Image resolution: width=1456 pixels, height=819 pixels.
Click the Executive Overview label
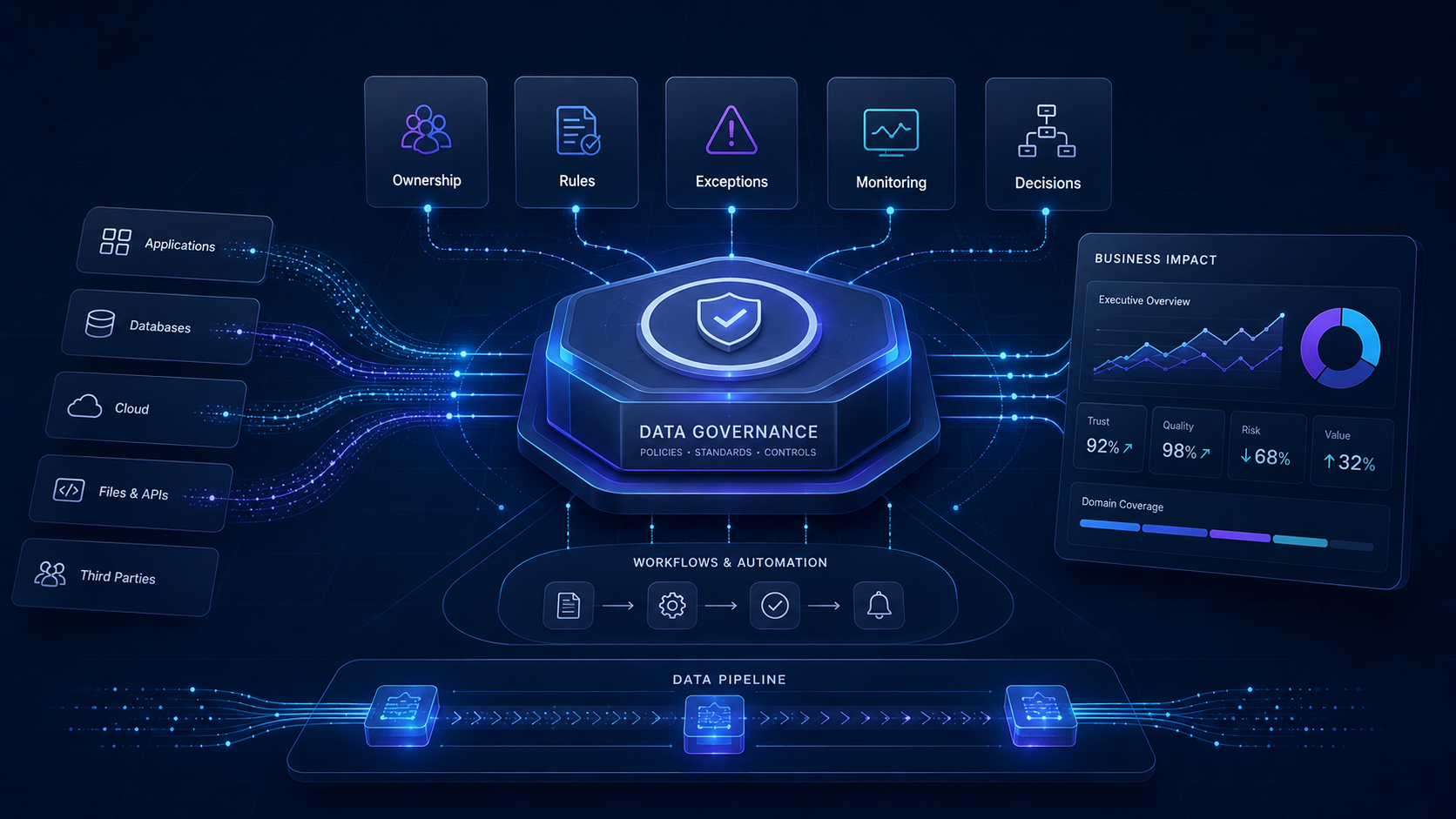(x=1144, y=300)
